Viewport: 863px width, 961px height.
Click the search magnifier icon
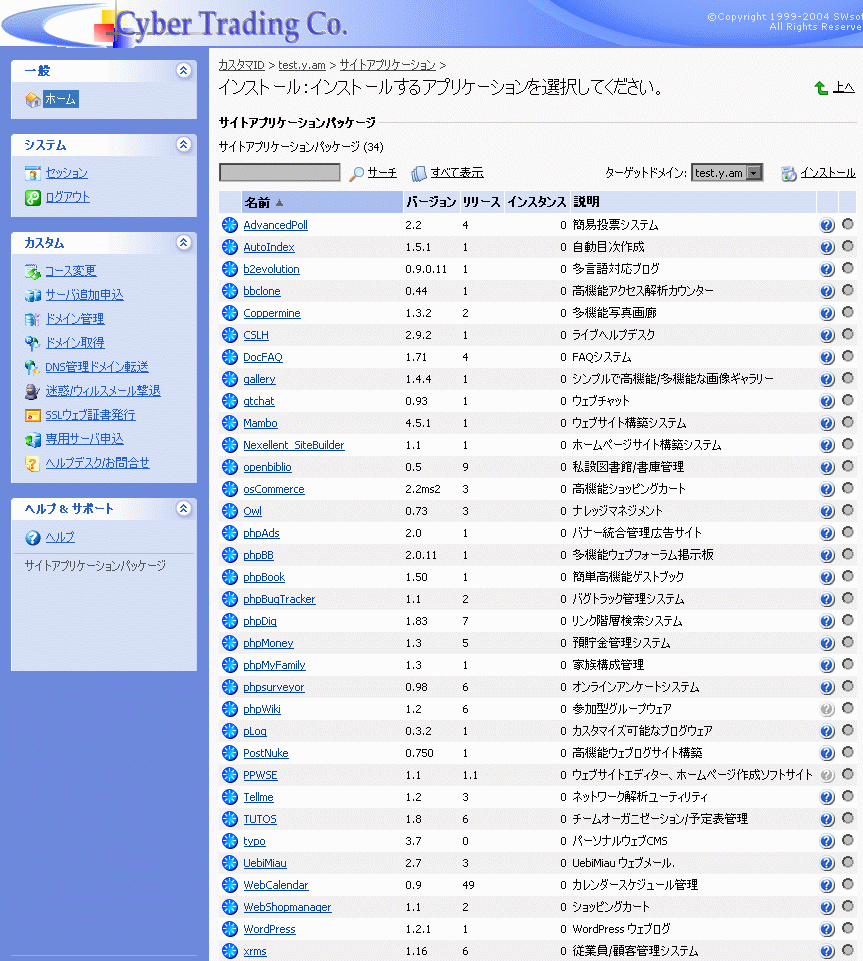pos(356,173)
